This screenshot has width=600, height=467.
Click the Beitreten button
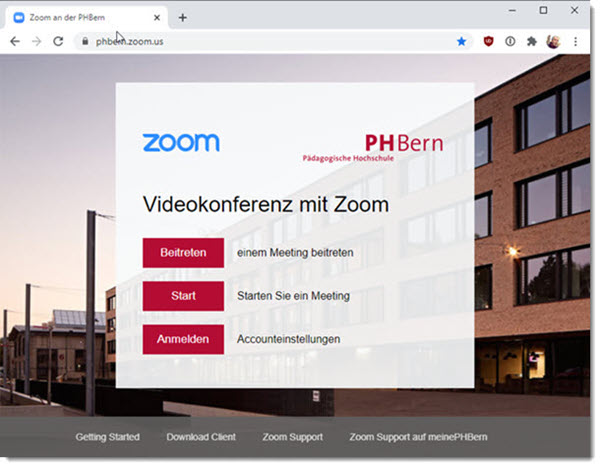coord(183,253)
